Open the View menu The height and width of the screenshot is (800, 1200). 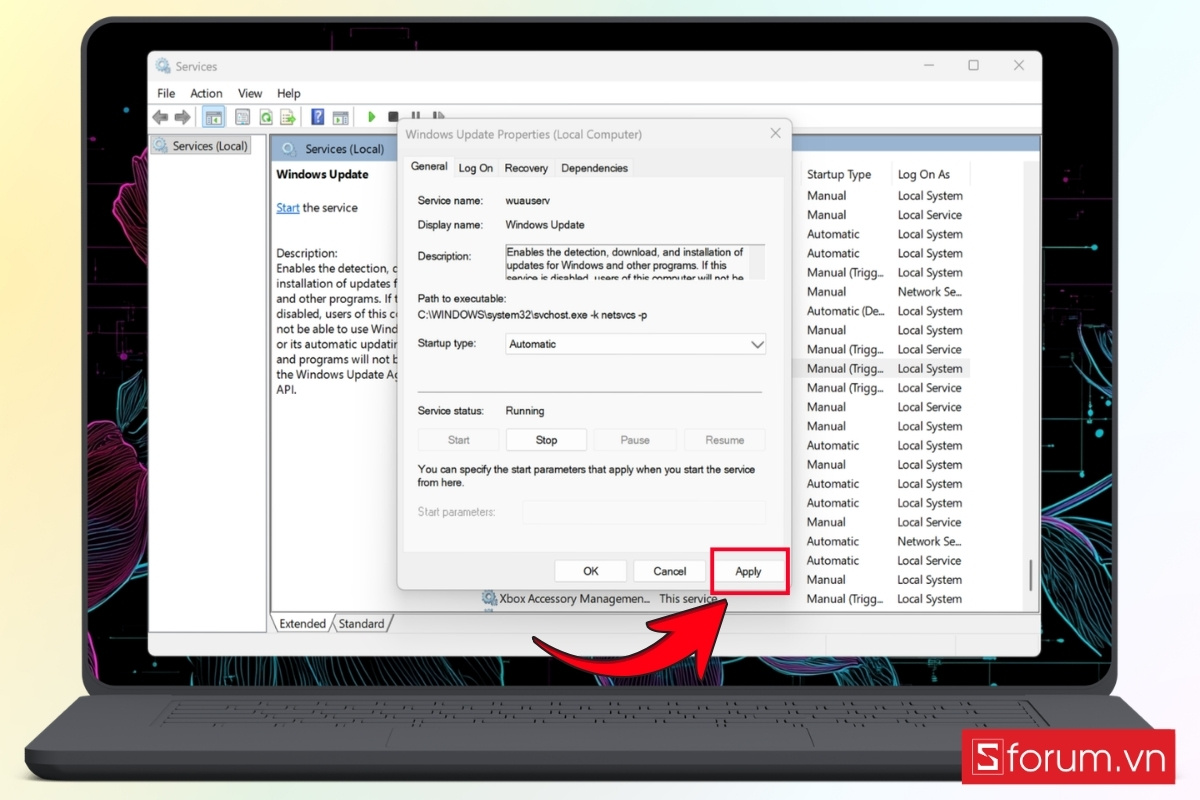point(250,93)
